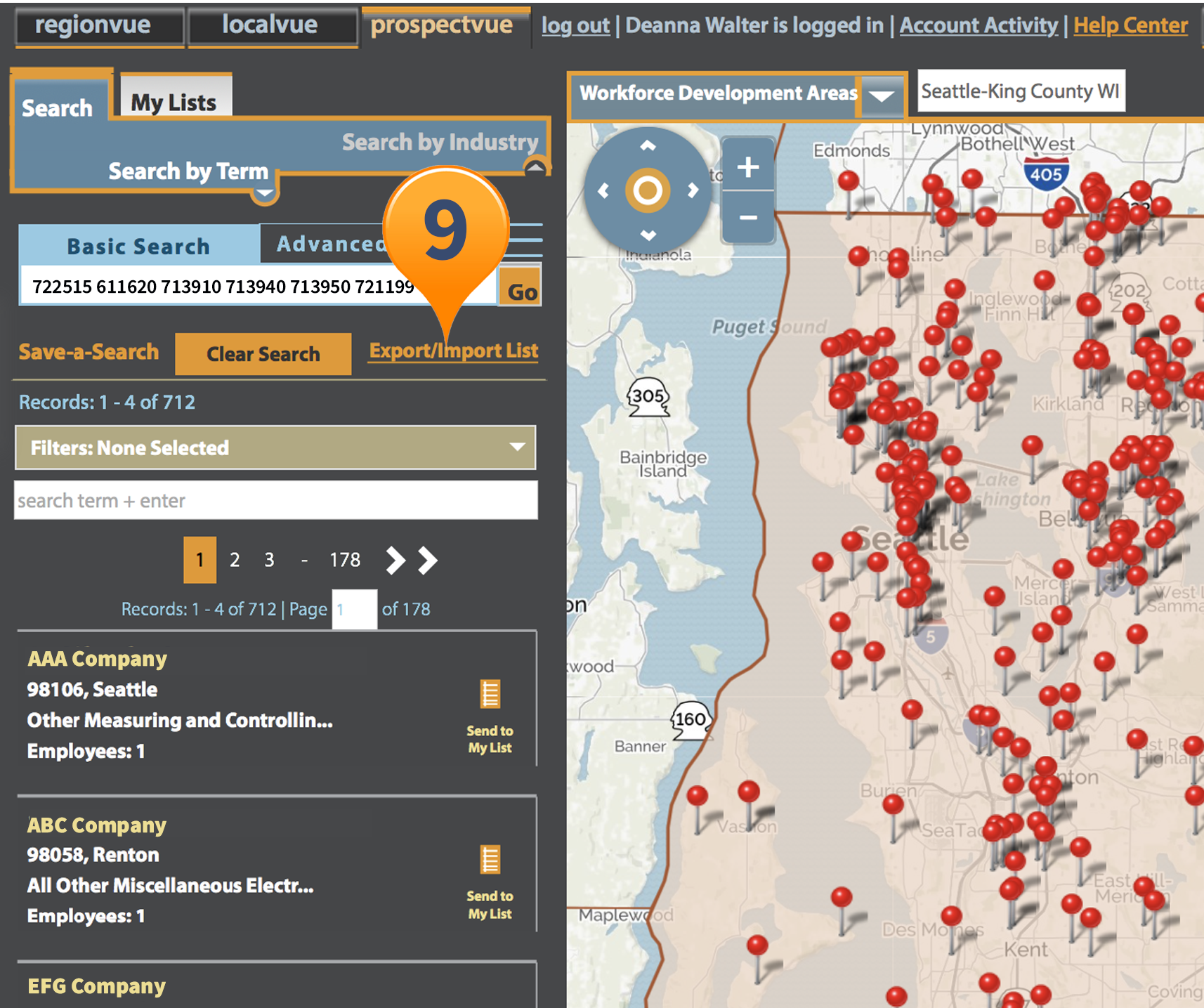This screenshot has height=1008, width=1204.
Task: Open AAA Company record
Action: click(97, 658)
